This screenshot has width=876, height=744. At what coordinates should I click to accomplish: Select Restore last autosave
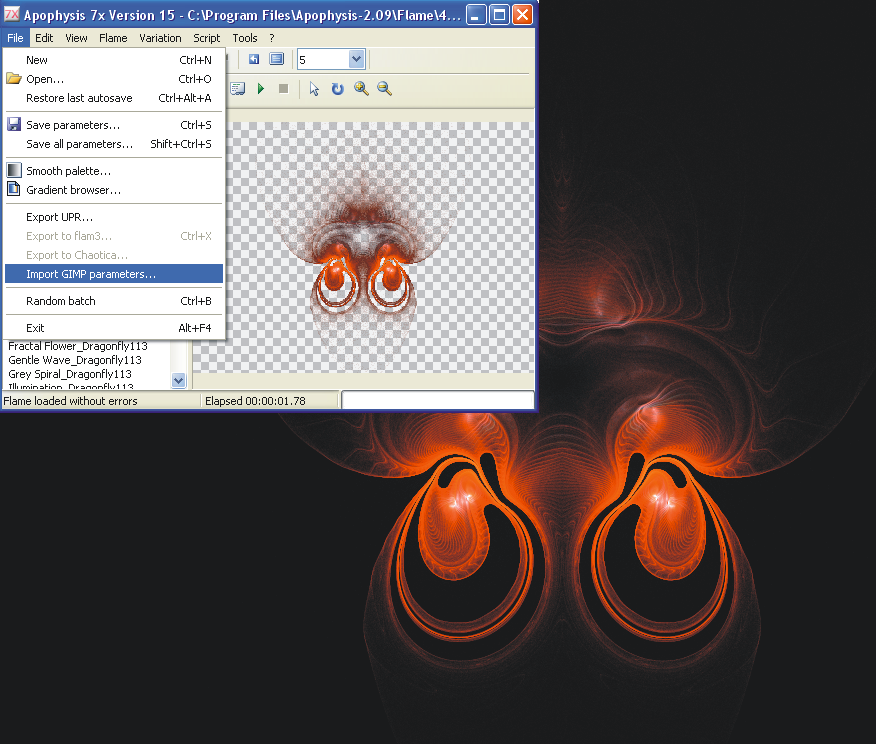click(113, 98)
